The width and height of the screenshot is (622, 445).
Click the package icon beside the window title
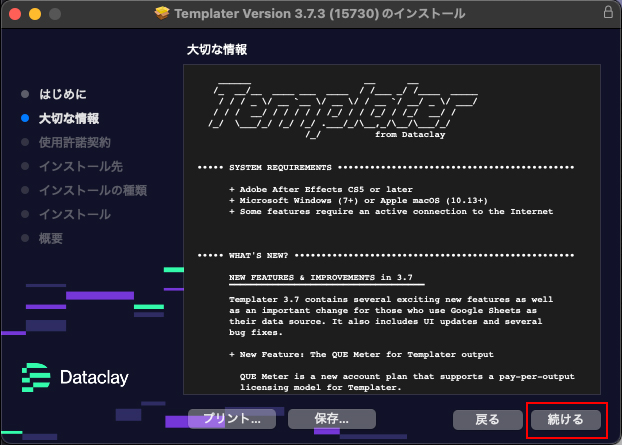[163, 14]
